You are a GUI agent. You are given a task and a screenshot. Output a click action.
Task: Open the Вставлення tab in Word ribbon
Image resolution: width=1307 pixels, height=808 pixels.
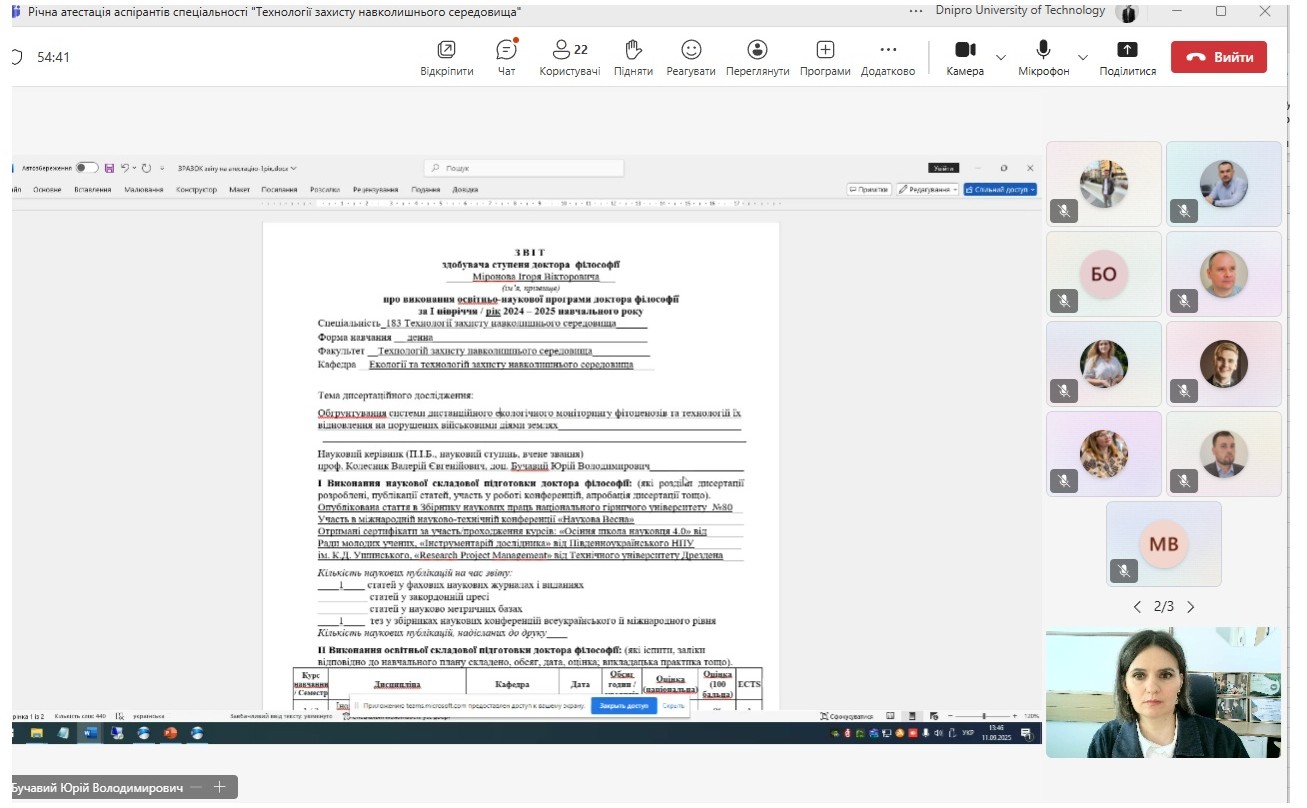tap(92, 189)
